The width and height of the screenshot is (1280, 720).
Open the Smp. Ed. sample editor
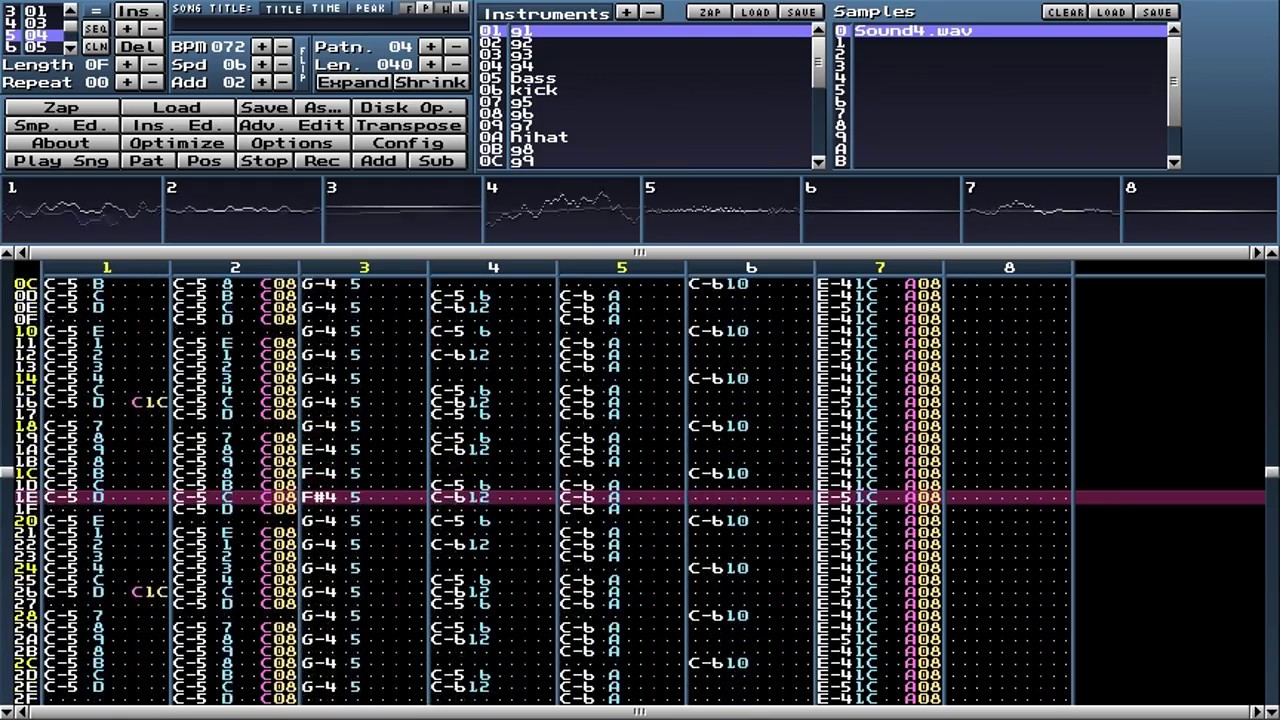point(61,125)
